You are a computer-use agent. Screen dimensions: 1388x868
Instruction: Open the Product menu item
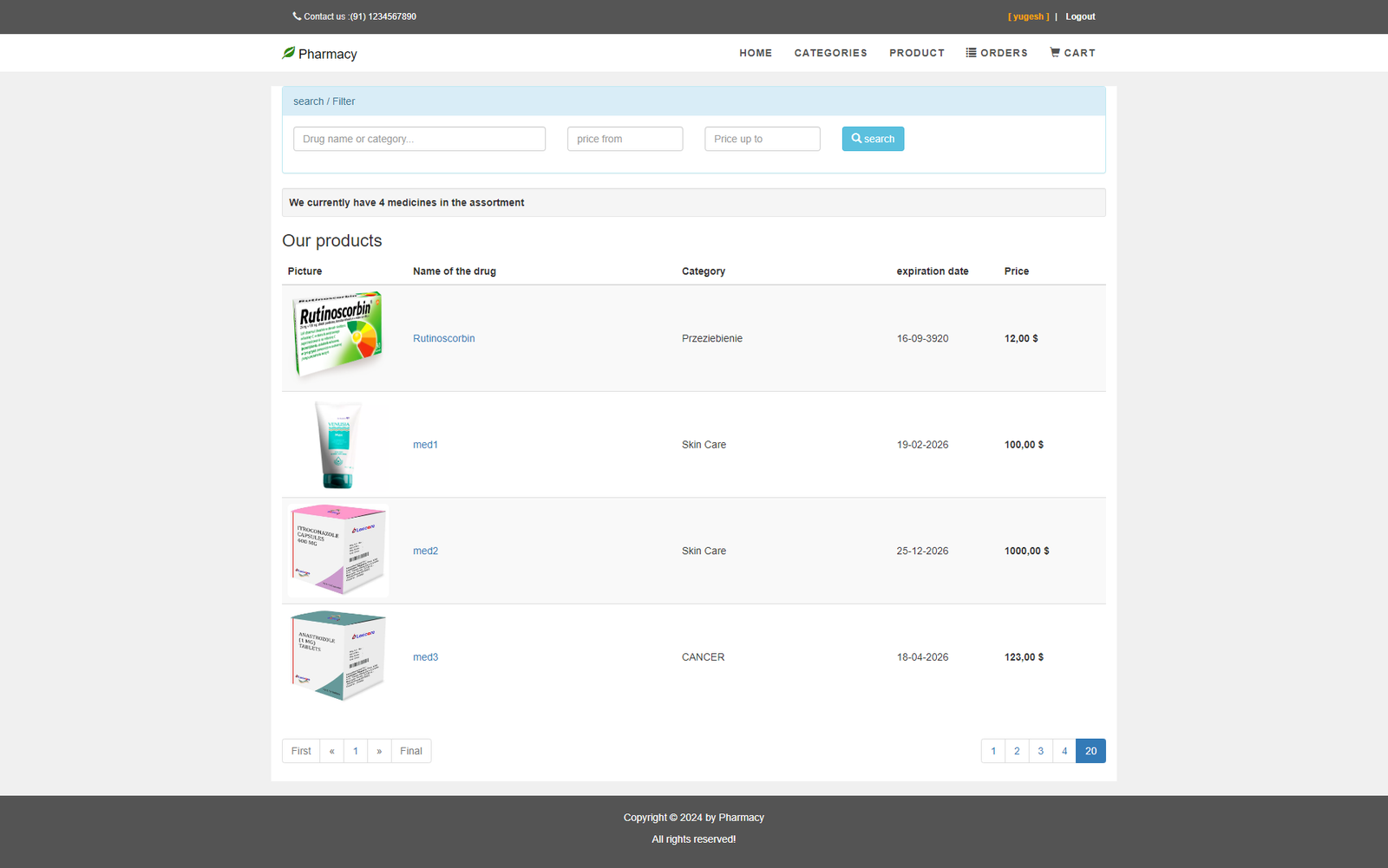916,53
